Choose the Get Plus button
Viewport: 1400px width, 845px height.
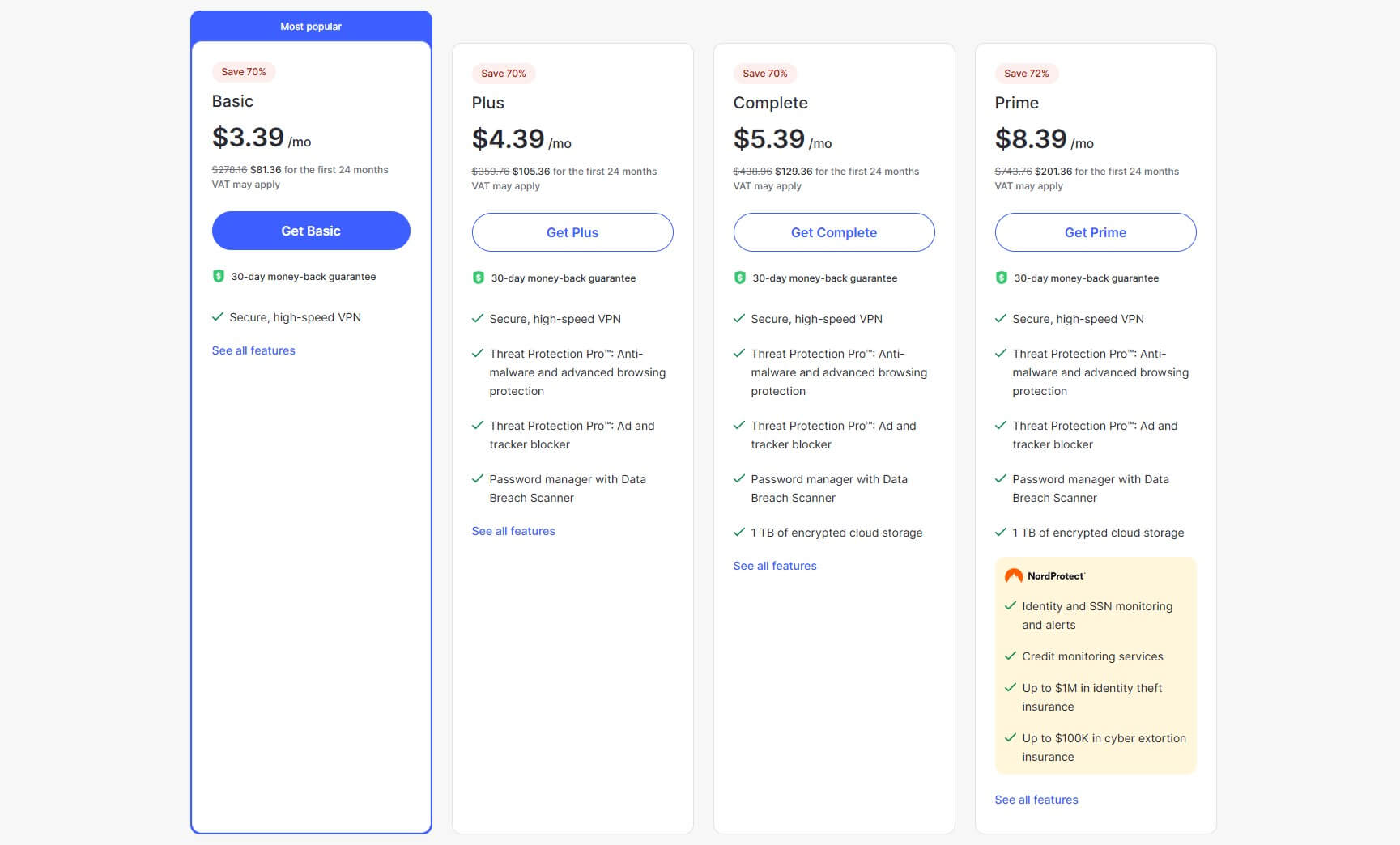click(x=572, y=232)
